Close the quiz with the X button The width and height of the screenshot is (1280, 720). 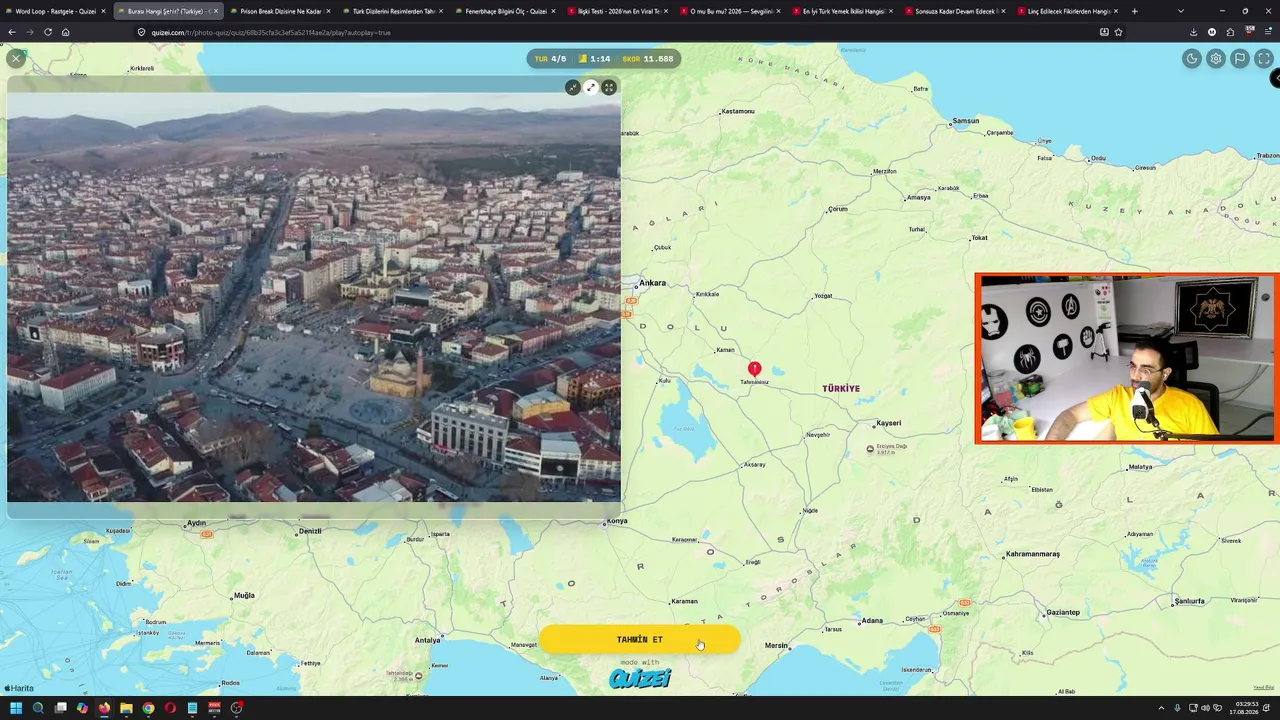(x=15, y=59)
